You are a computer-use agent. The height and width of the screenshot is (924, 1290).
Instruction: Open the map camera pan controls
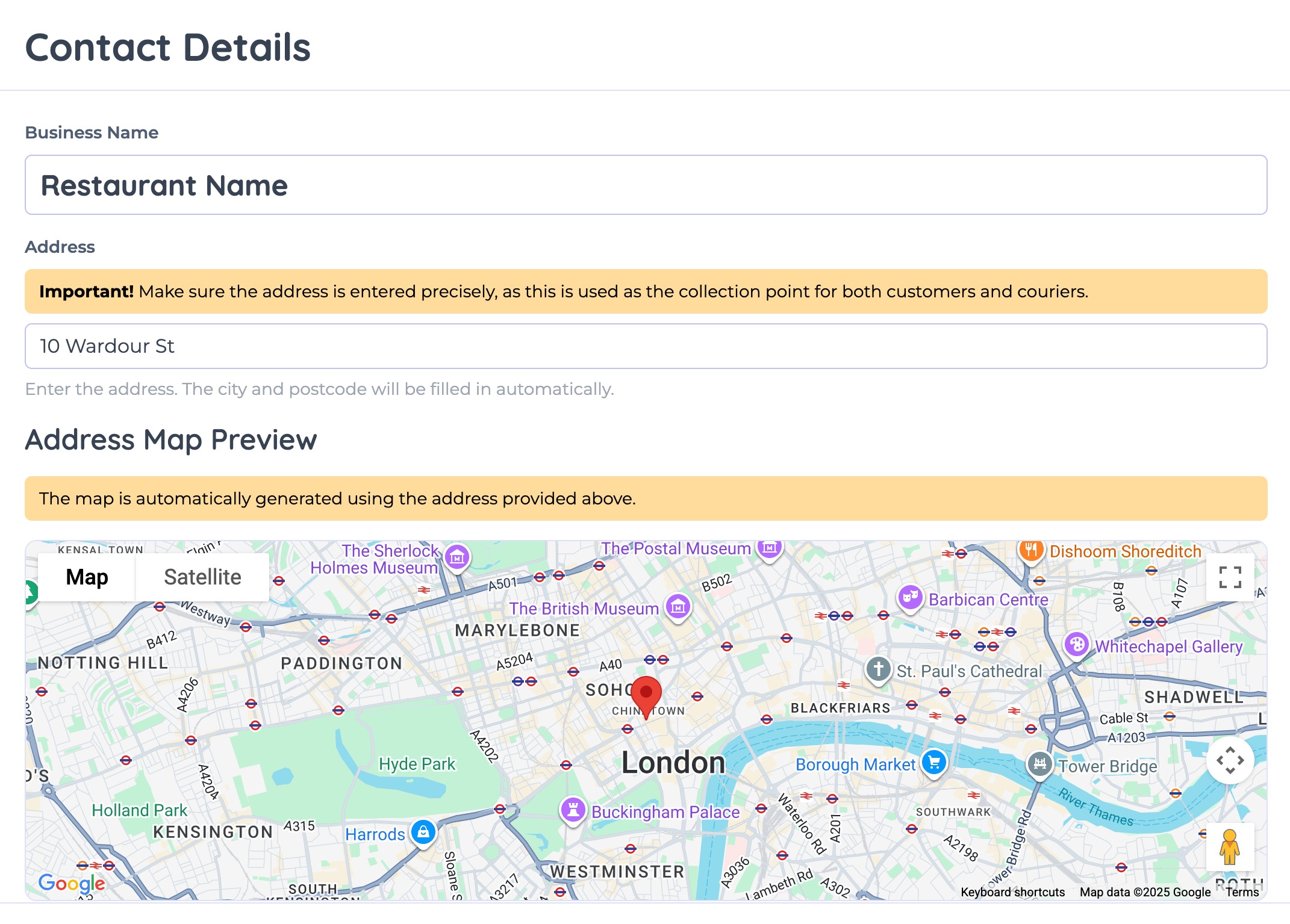pos(1230,760)
